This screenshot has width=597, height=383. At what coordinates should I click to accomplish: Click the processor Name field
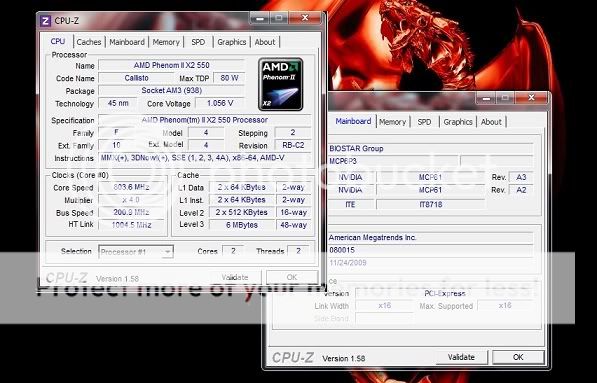pos(171,65)
